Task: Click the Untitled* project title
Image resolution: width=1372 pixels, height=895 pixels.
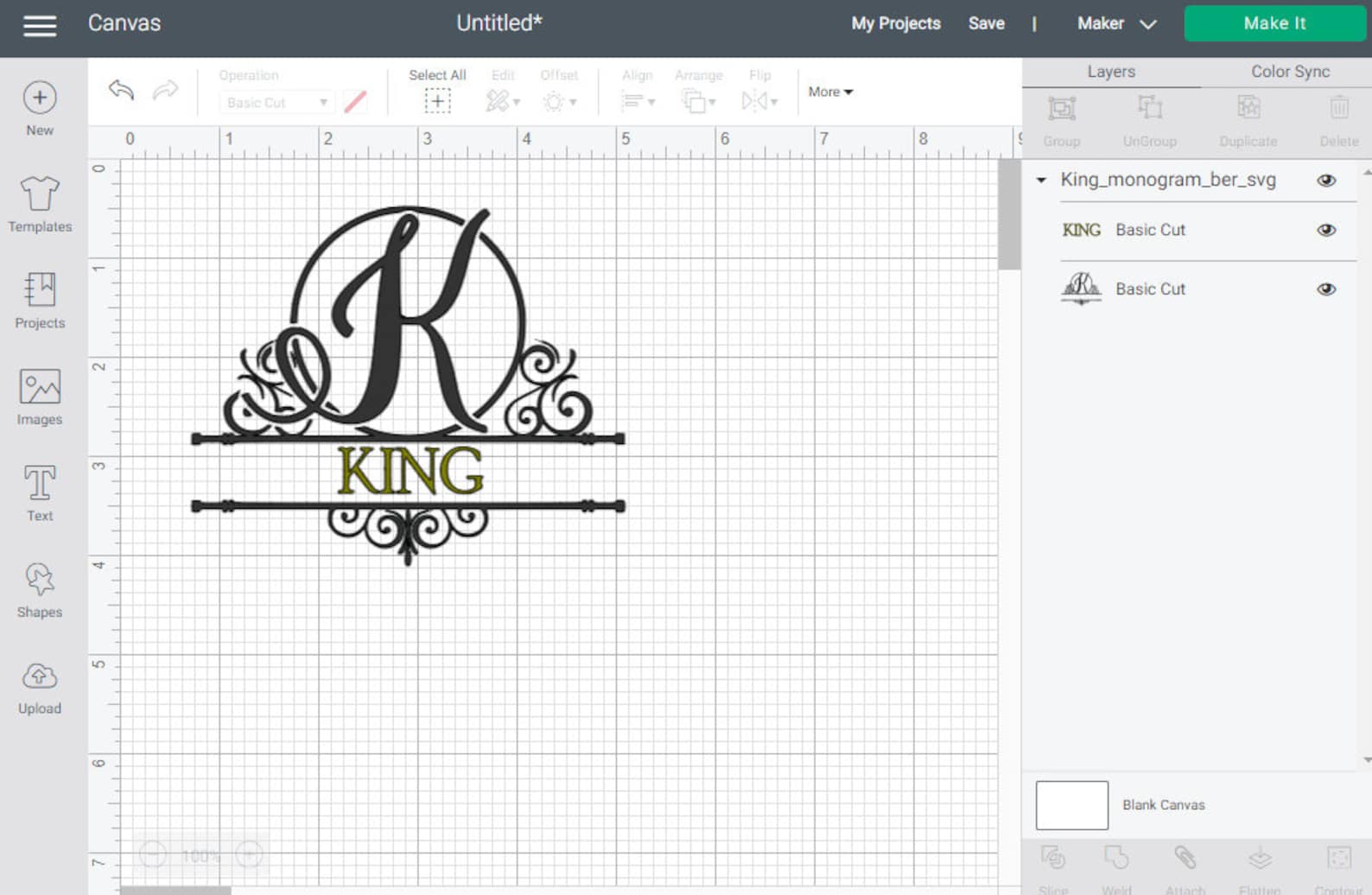Action: click(x=499, y=23)
